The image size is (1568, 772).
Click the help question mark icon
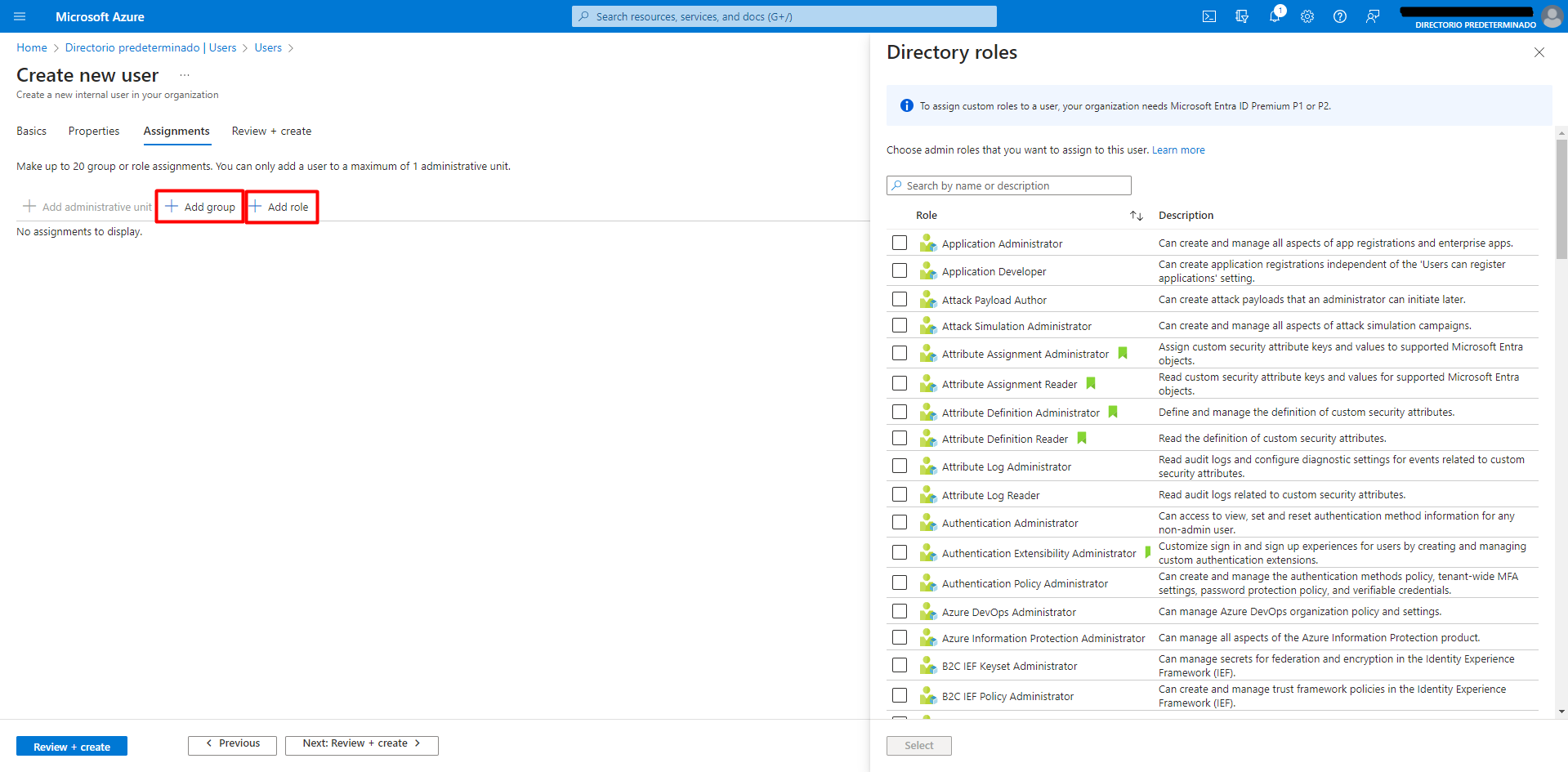[x=1340, y=16]
